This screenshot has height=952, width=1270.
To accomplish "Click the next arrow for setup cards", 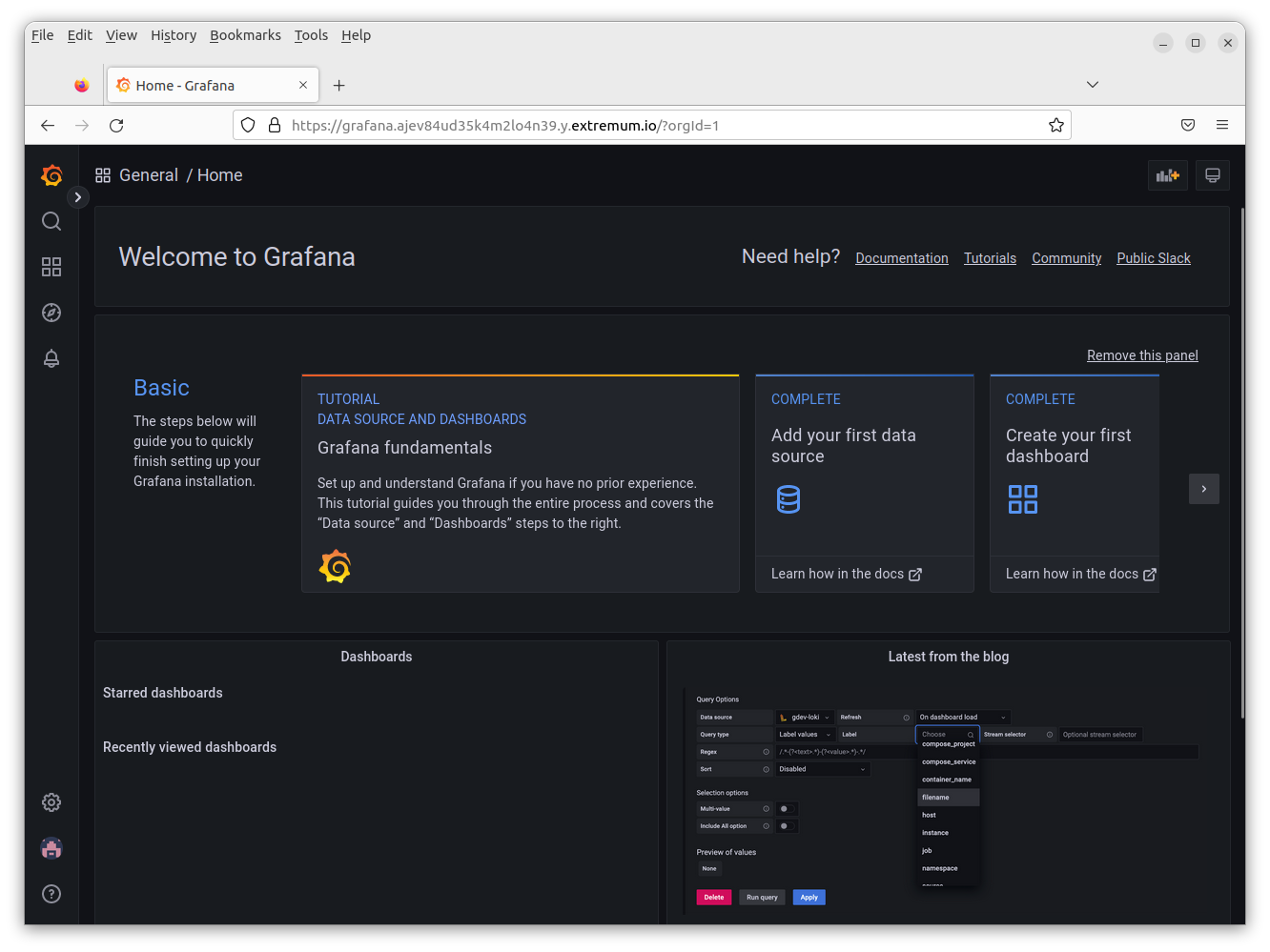I will (x=1204, y=489).
